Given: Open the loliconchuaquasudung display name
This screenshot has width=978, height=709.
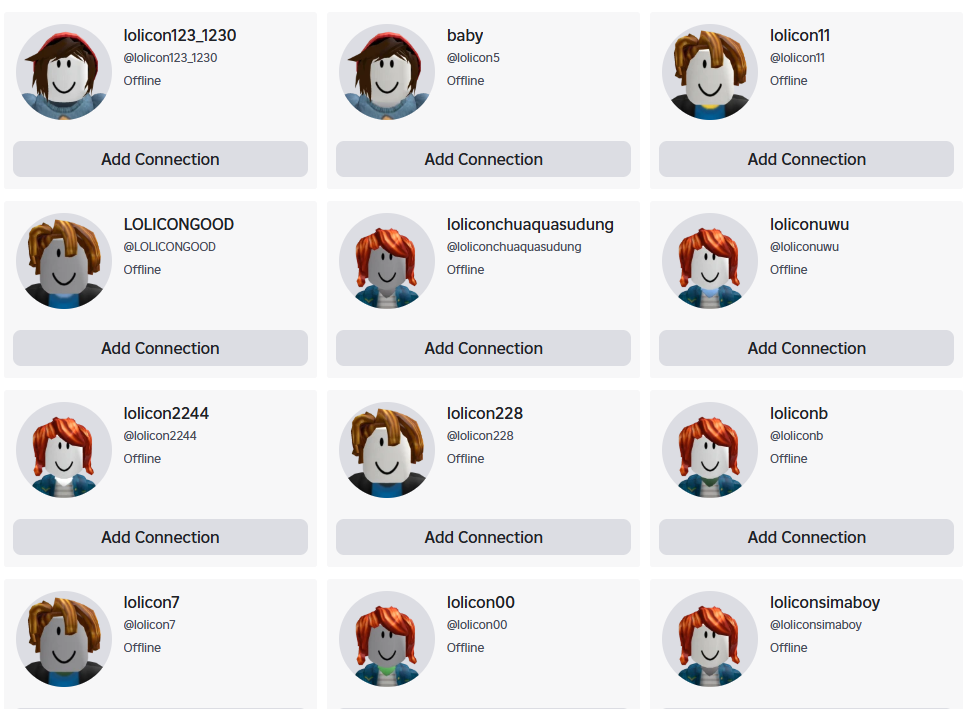Looking at the screenshot, I should [x=530, y=224].
